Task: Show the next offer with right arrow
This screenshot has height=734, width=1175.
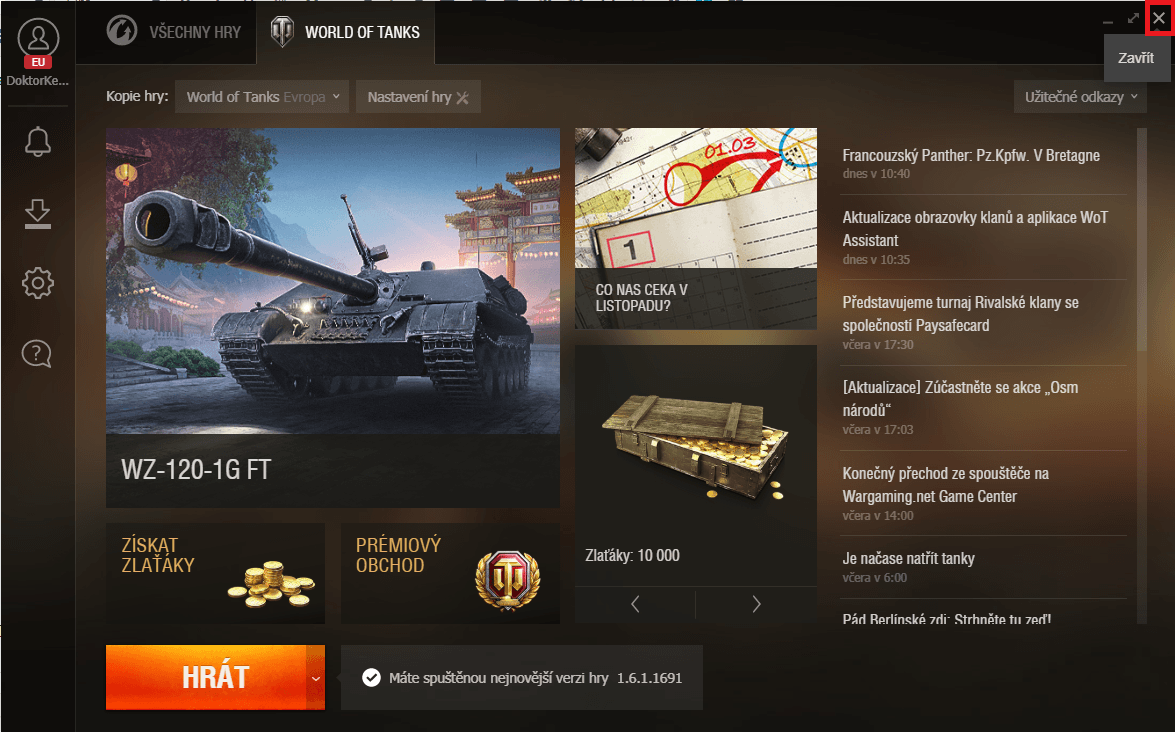Action: tap(756, 604)
